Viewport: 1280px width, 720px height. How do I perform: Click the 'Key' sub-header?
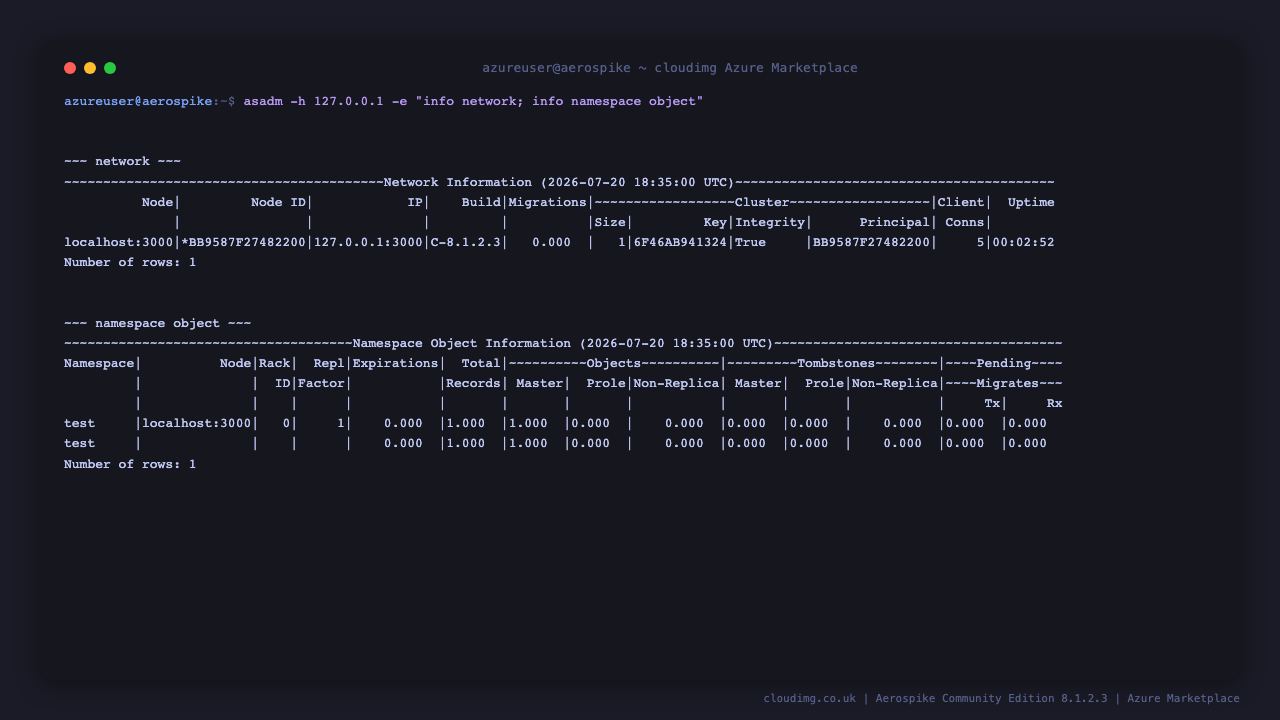click(x=715, y=222)
